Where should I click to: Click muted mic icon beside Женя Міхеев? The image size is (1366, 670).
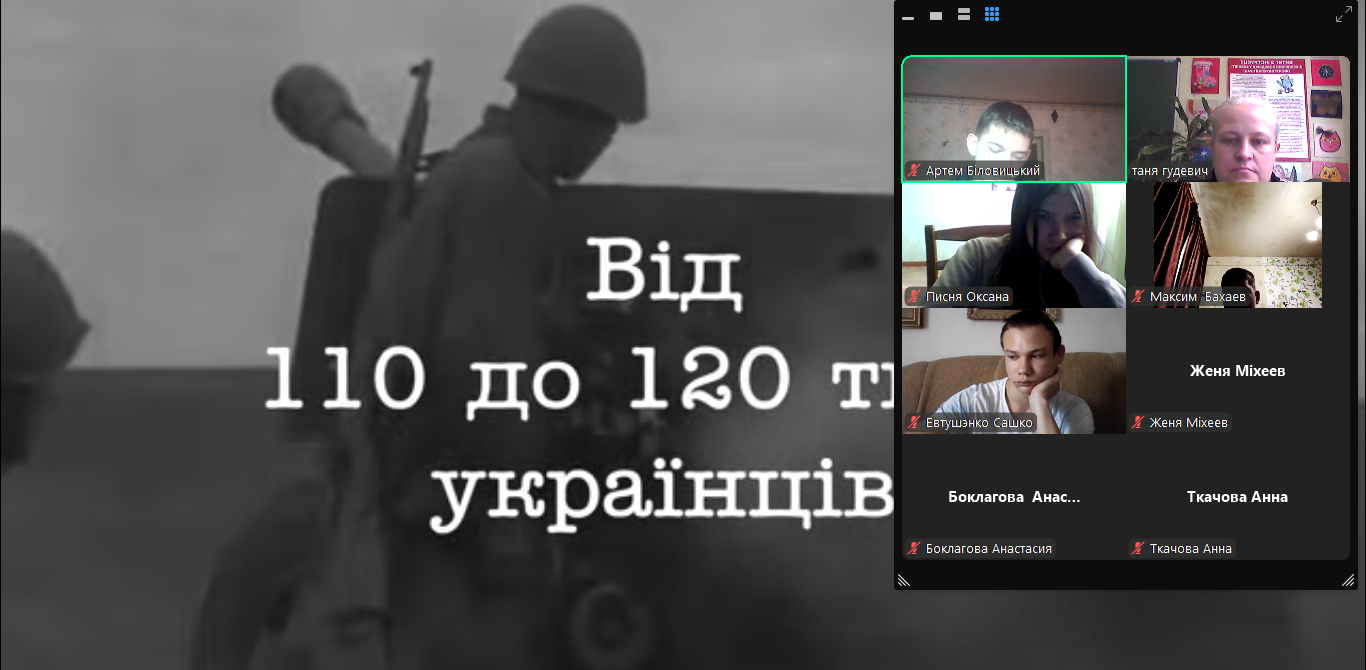coord(1138,423)
